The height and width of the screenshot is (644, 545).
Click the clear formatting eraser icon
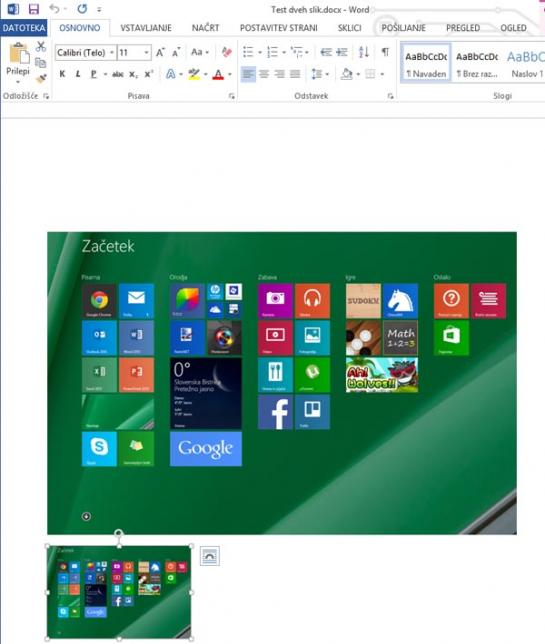226,52
